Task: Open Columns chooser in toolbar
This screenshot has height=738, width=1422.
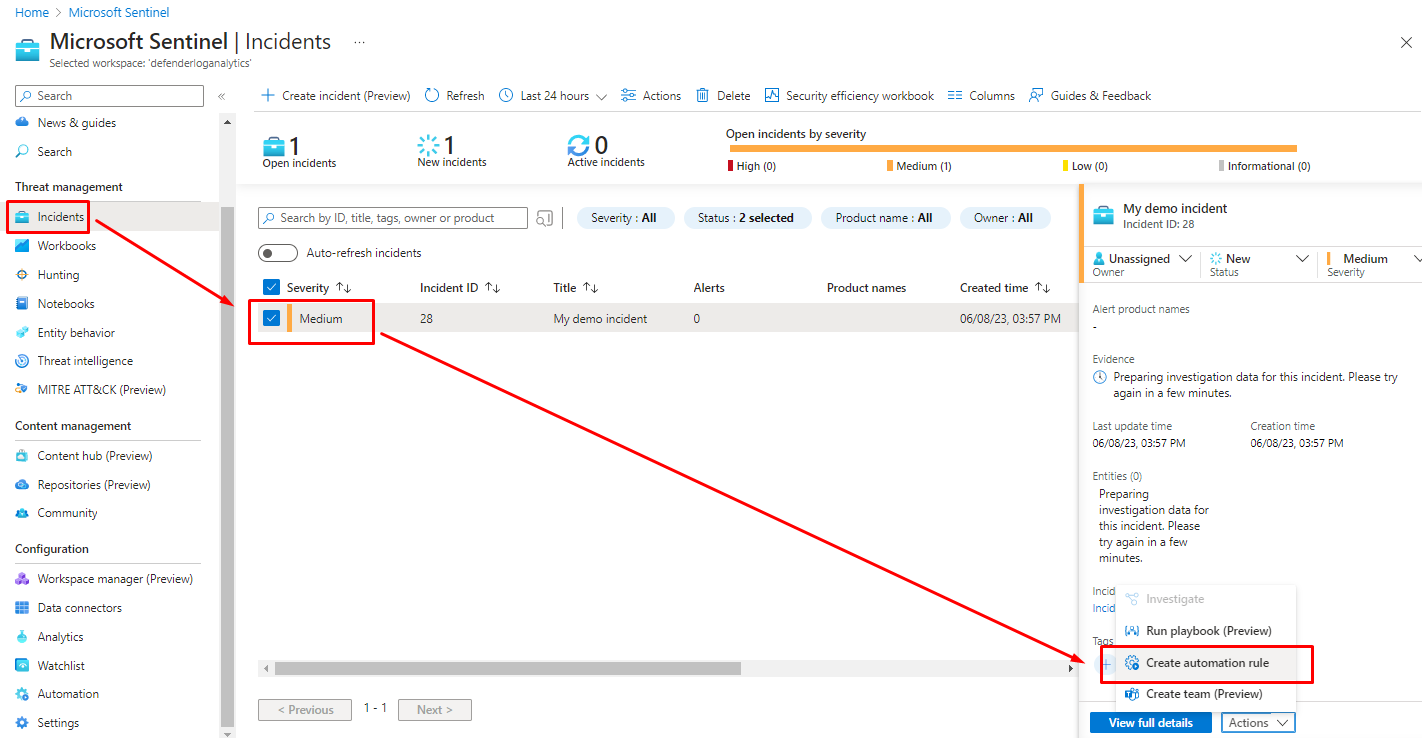Action: tap(980, 96)
